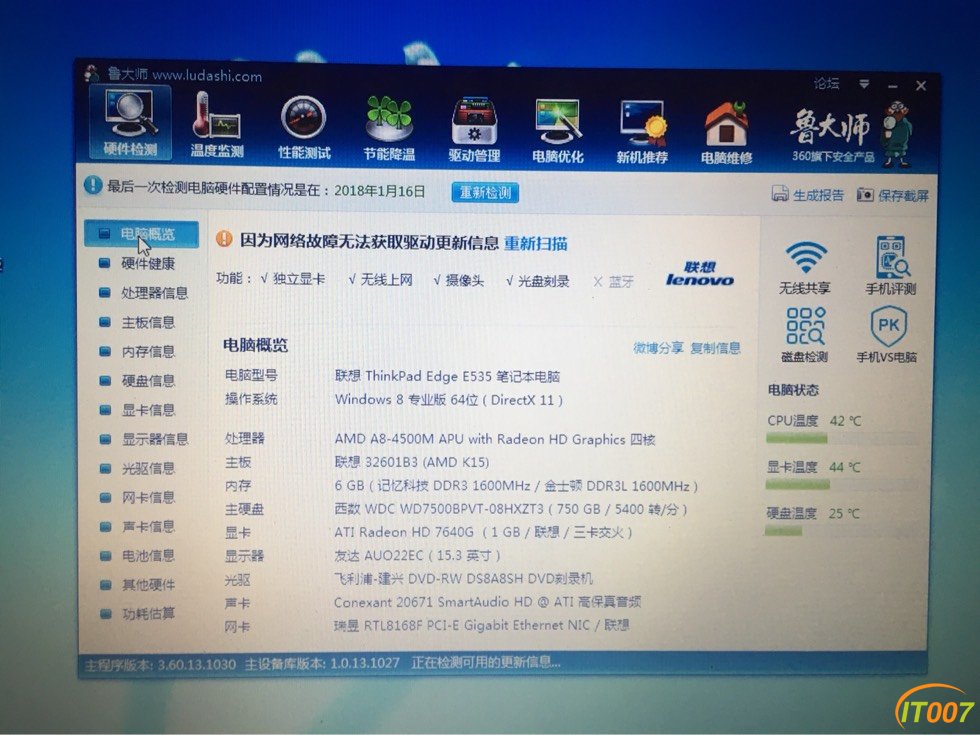Click the DVD-RW DS8A8SH drive text

pyautogui.click(x=463, y=579)
